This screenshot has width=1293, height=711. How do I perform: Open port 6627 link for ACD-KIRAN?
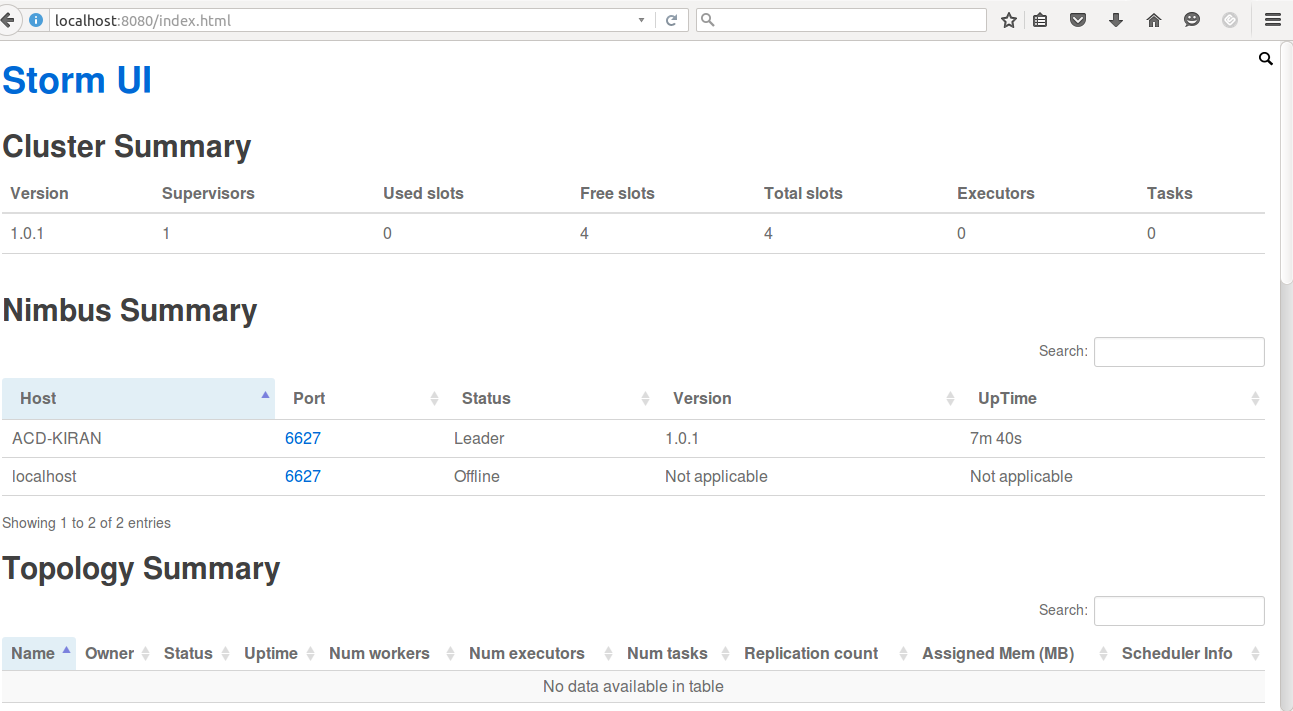[303, 438]
